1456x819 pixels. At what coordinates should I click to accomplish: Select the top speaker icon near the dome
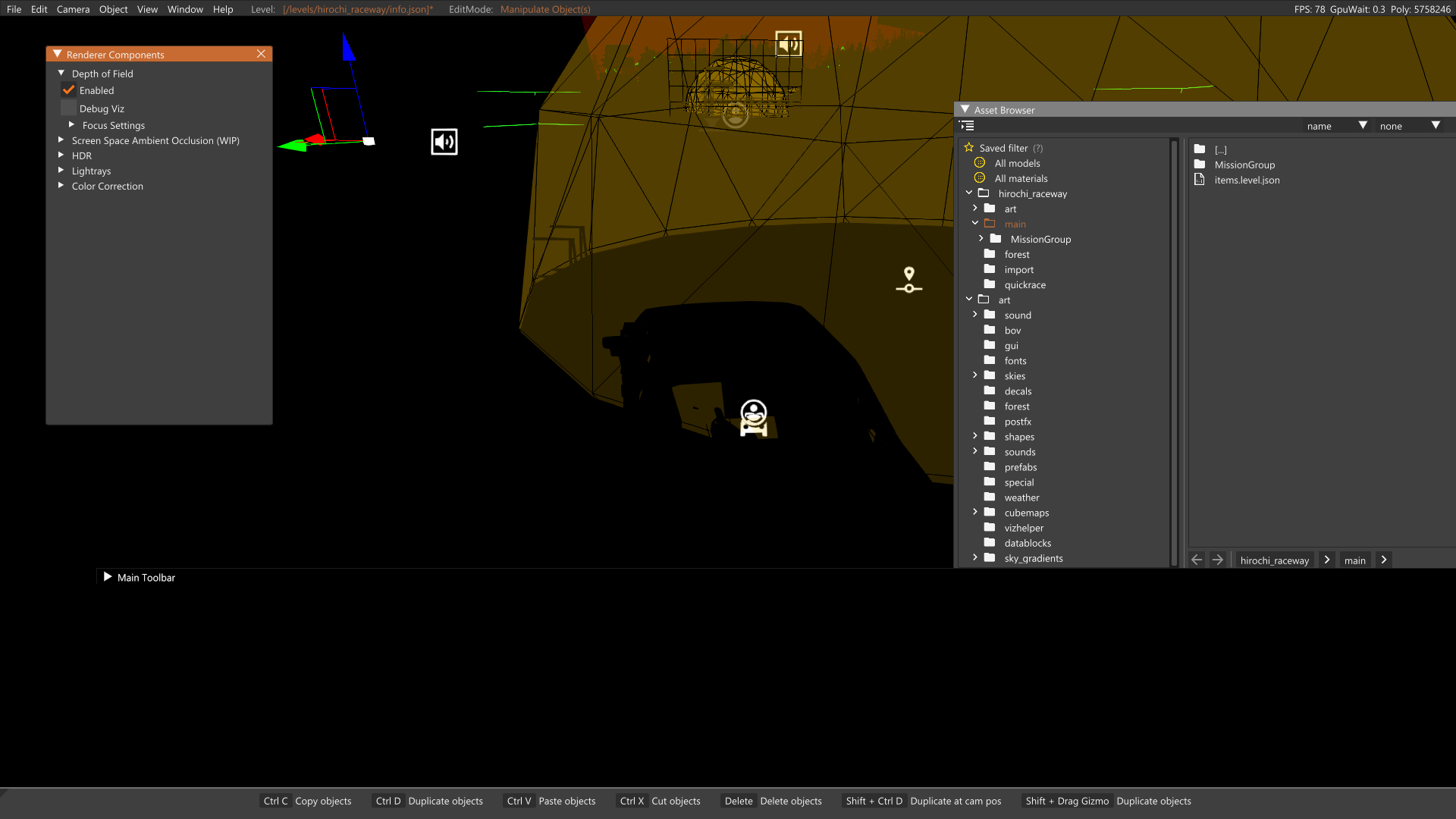(789, 44)
